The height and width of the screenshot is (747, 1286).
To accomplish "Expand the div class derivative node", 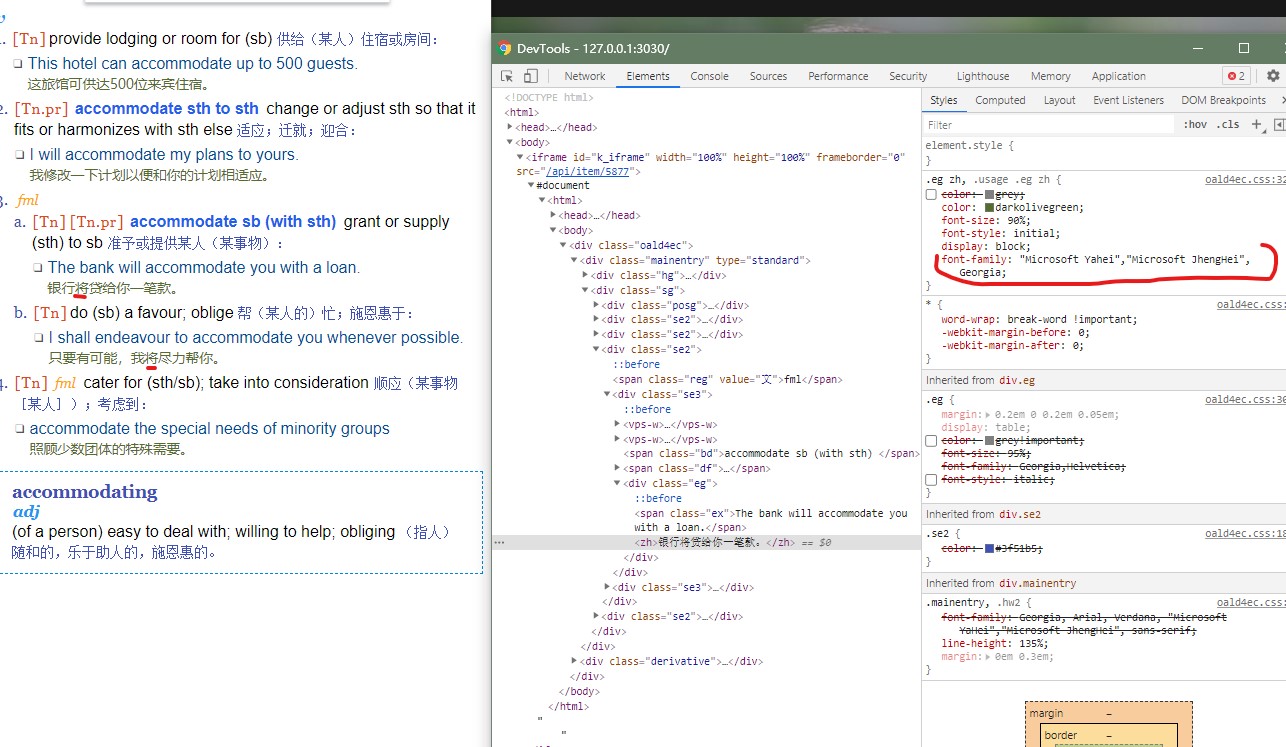I will (574, 661).
